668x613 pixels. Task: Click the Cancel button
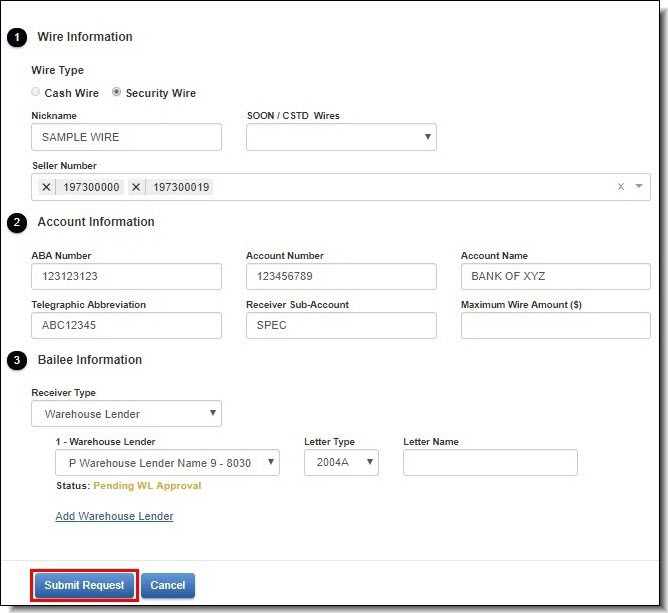[x=168, y=585]
